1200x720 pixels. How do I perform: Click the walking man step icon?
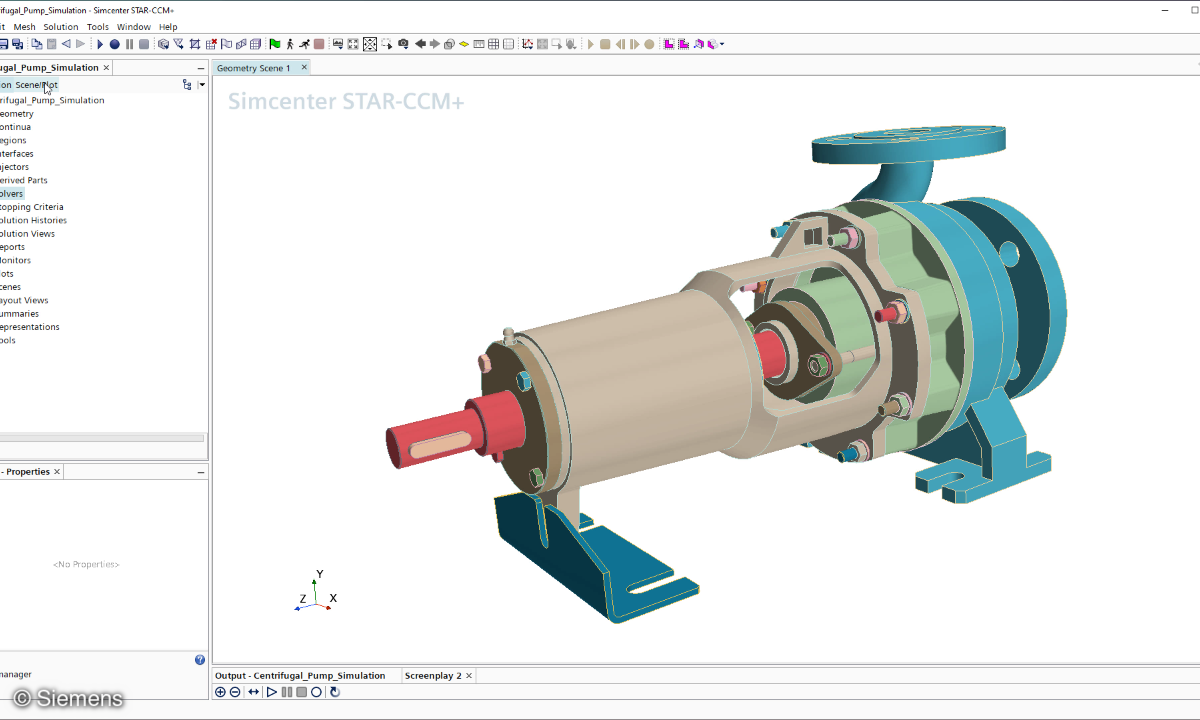click(x=290, y=44)
